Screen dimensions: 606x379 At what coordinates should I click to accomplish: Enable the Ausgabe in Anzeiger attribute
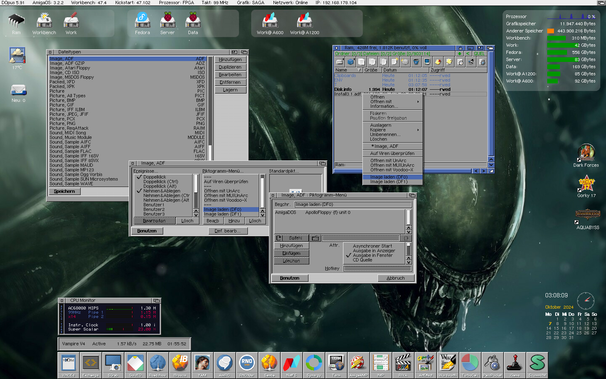[x=374, y=251]
